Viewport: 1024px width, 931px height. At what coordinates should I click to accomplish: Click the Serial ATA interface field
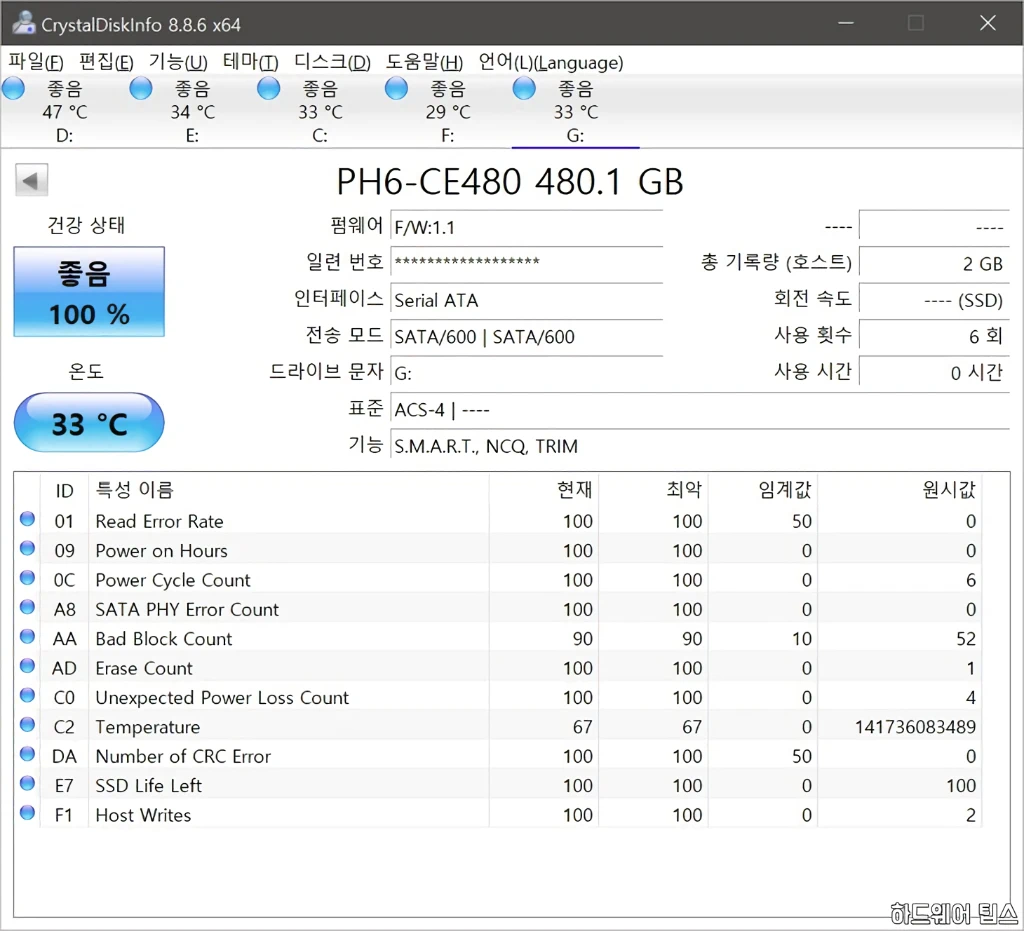[x=526, y=300]
